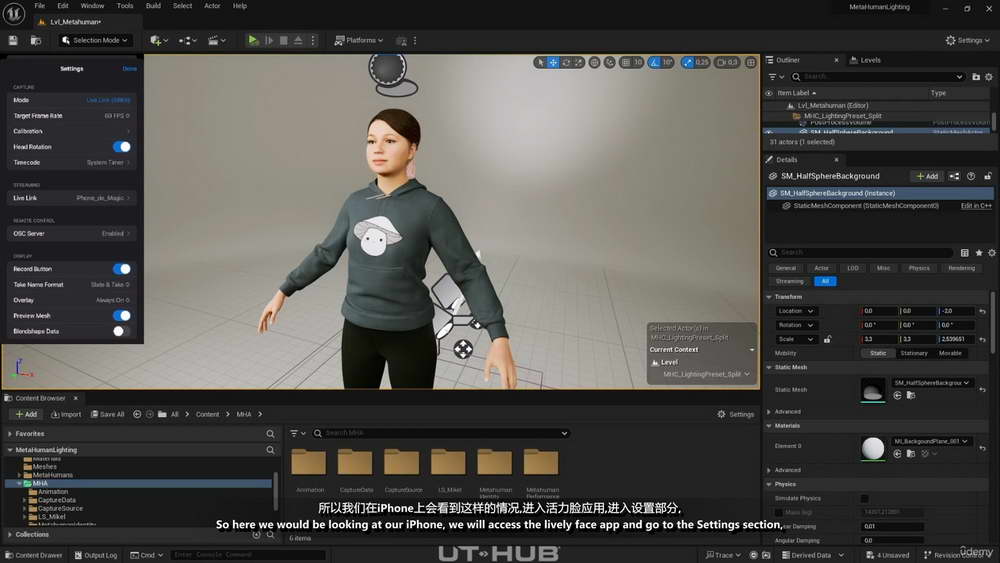Click the Eject button in the toolbar
The height and width of the screenshot is (563, 1000).
[x=298, y=40]
